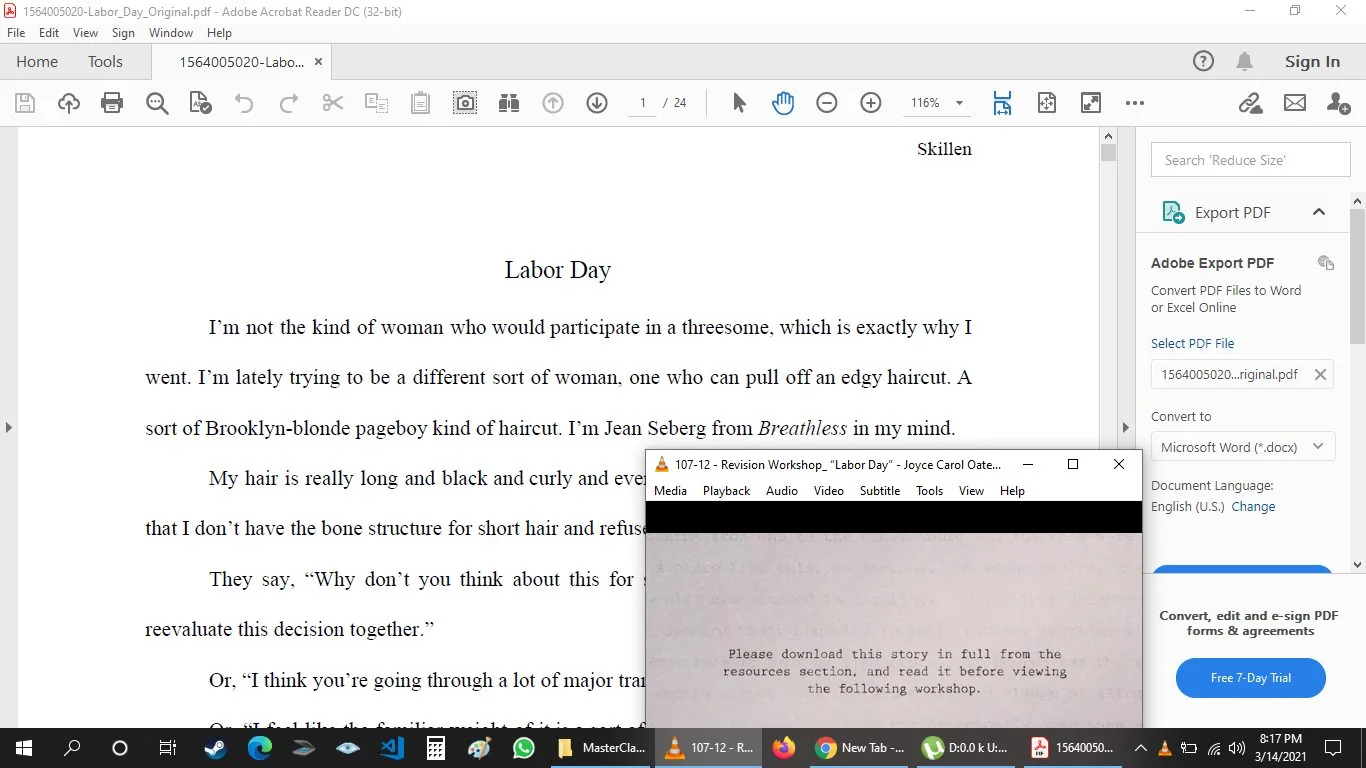This screenshot has height=768, width=1366.
Task: Activate the Selection arrow tool
Action: click(739, 103)
